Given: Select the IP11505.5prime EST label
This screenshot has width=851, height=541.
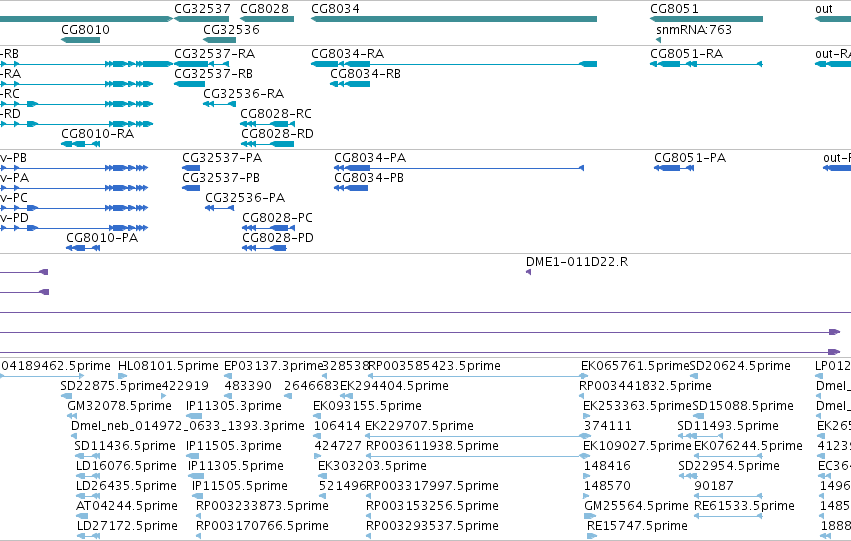Looking at the screenshot, I should point(240,487).
